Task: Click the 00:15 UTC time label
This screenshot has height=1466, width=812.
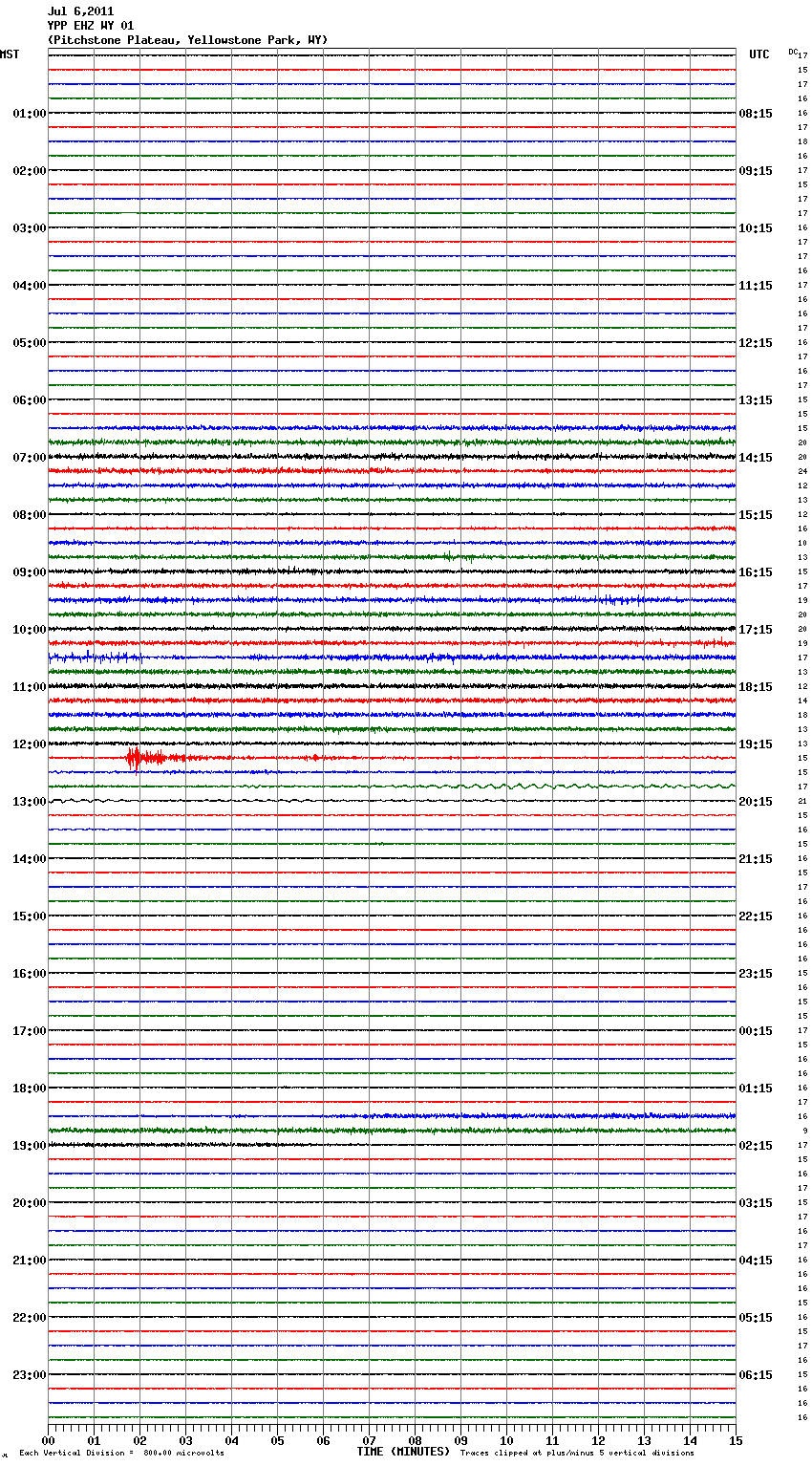Action: (756, 1031)
